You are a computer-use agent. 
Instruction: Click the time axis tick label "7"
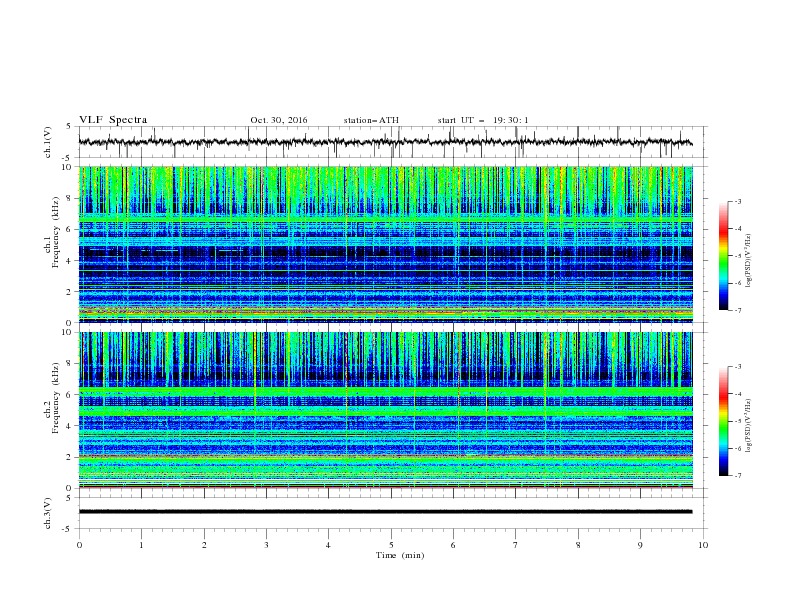516,545
